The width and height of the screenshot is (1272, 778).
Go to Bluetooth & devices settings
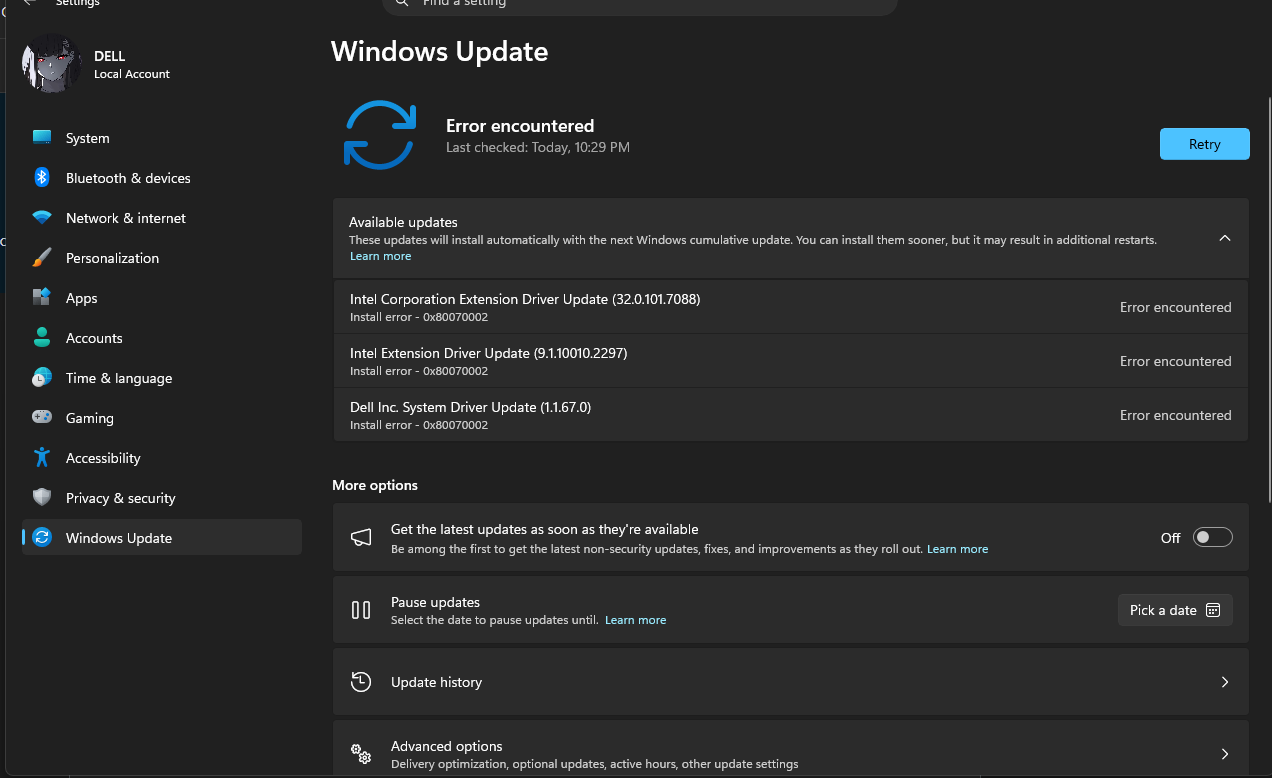coord(162,178)
